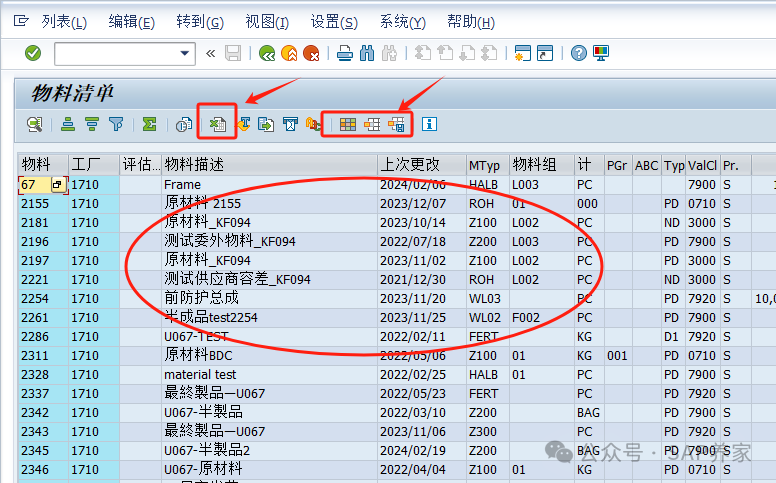The image size is (776, 483).
Task: Jump to the last page icon
Action: 489,53
